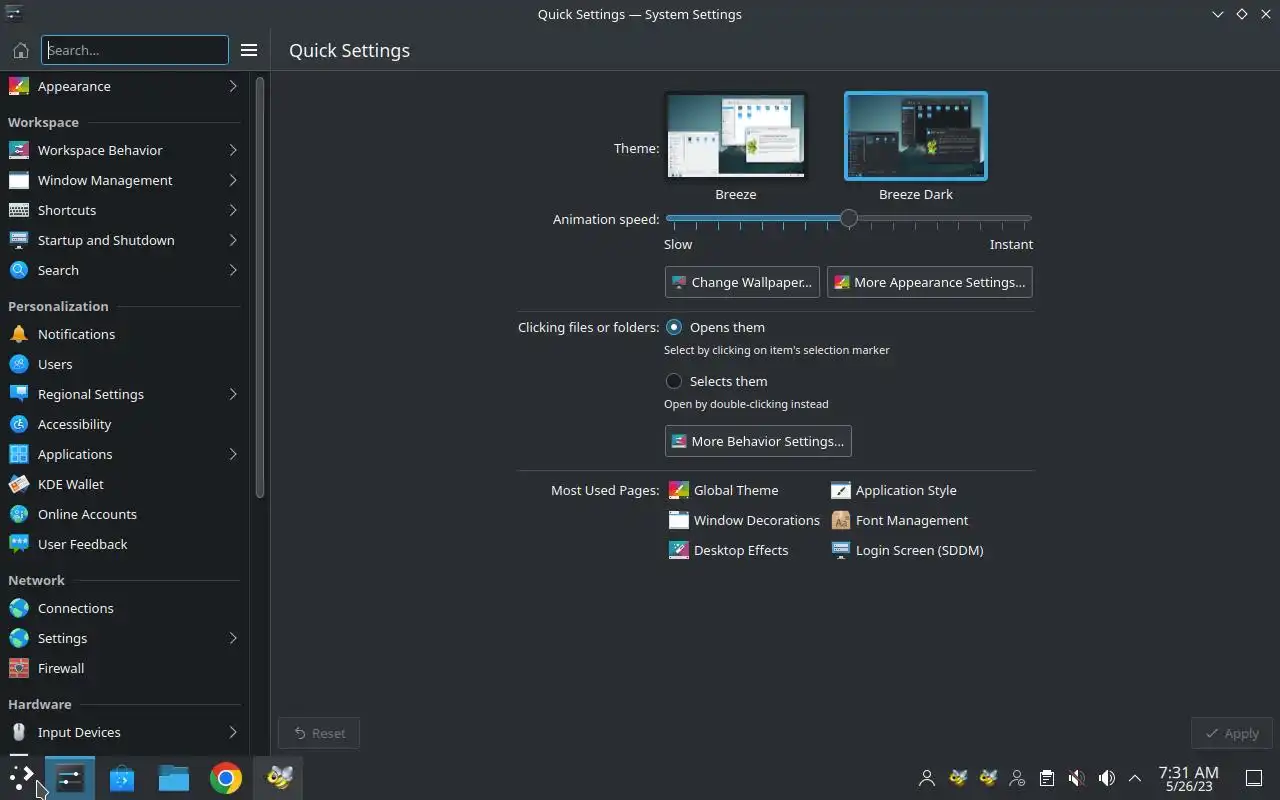Expand the Regional Settings arrow
The width and height of the screenshot is (1280, 800).
pyautogui.click(x=232, y=394)
